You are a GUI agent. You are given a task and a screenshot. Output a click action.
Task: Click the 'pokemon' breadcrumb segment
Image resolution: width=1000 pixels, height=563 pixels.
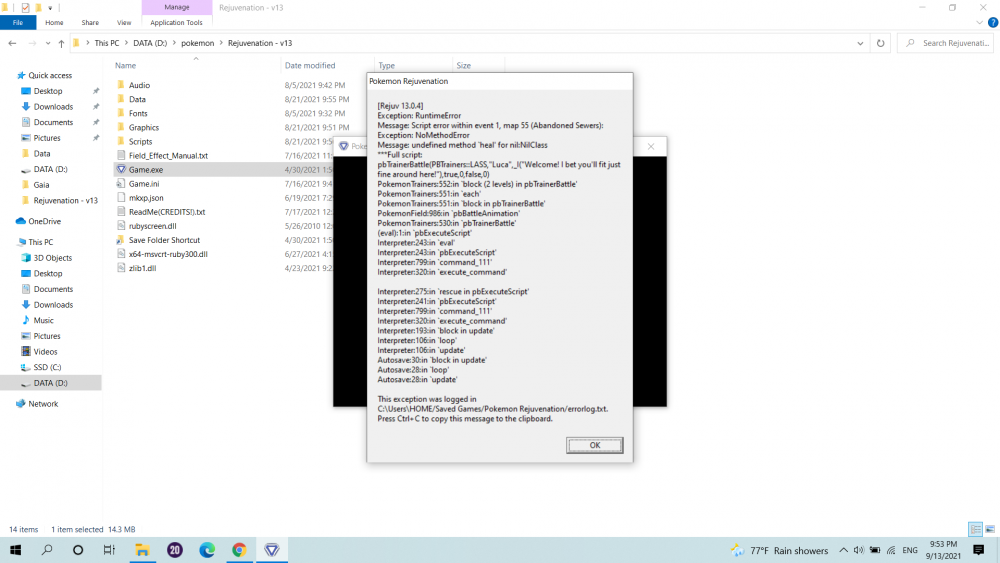pos(198,43)
